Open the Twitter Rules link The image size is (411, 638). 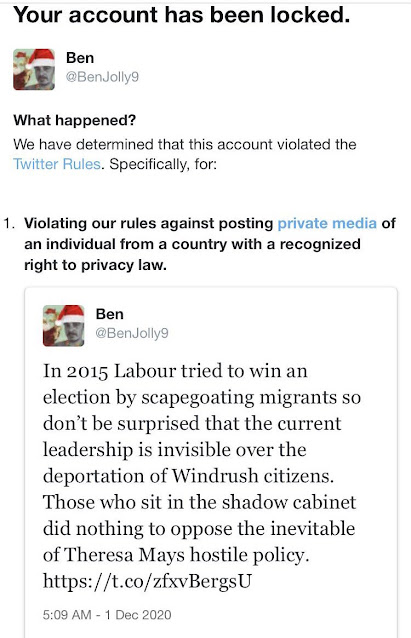(x=57, y=164)
